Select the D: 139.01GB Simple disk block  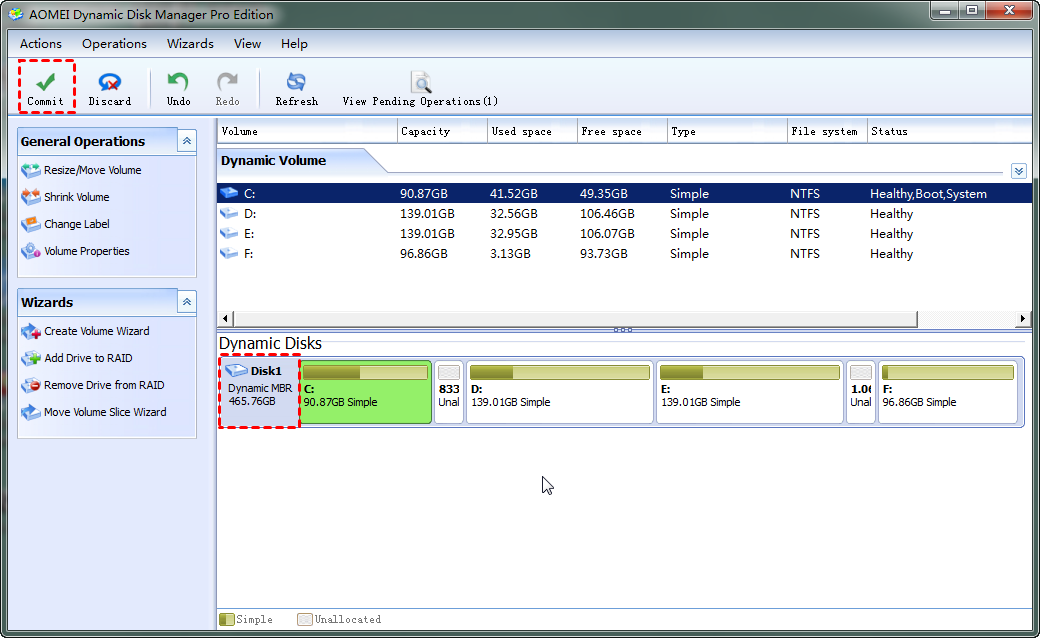click(560, 392)
